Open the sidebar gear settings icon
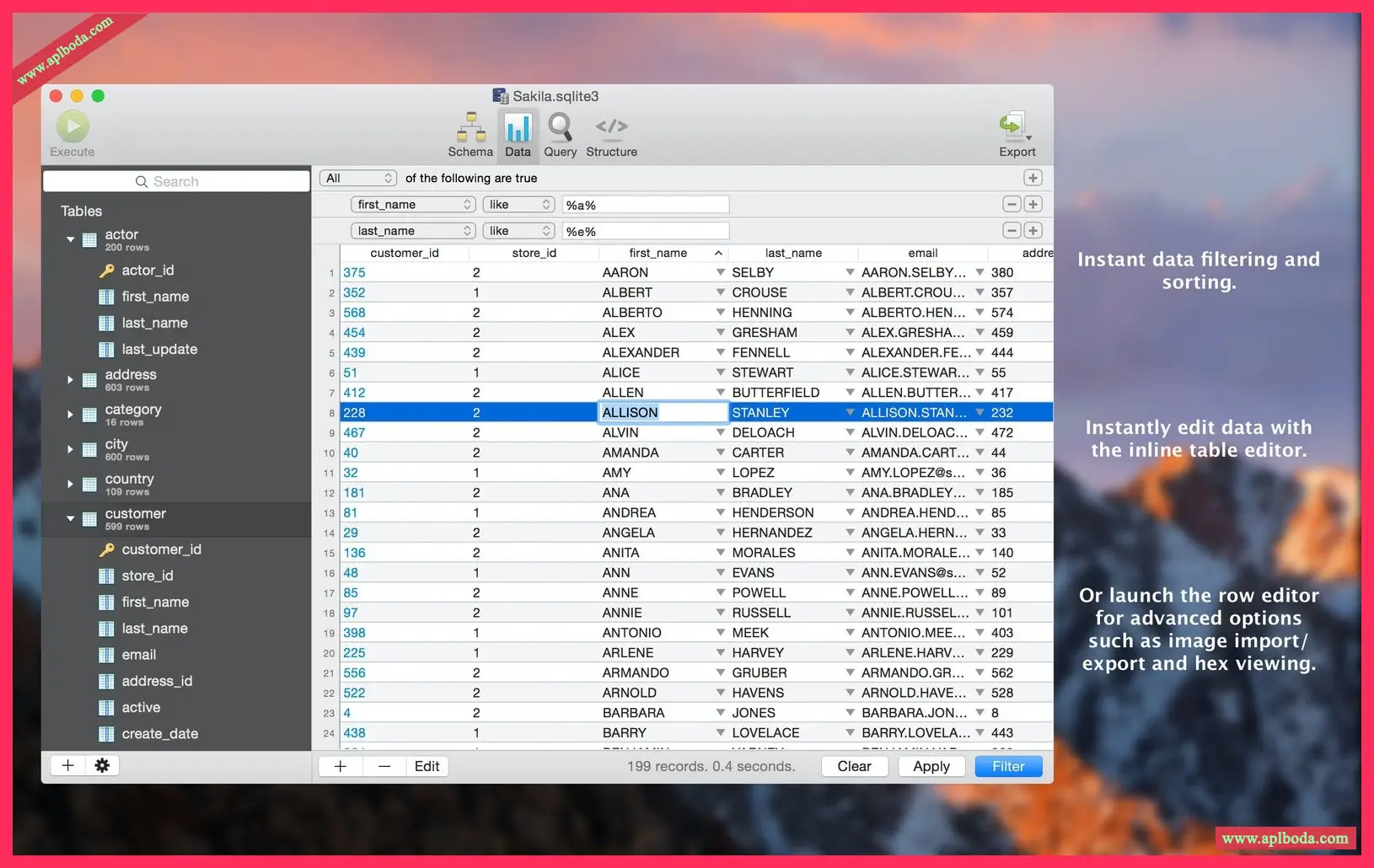The height and width of the screenshot is (868, 1374). (102, 765)
